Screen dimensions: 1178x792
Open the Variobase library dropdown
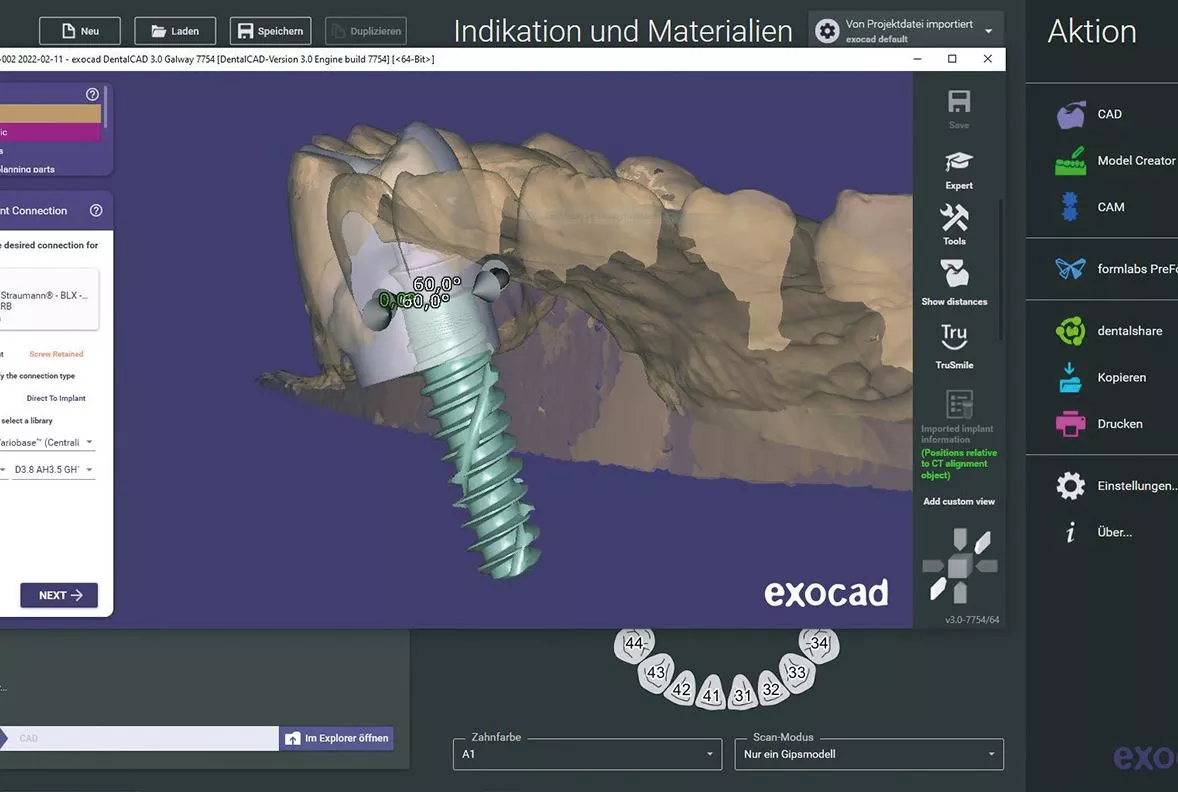tap(47, 443)
